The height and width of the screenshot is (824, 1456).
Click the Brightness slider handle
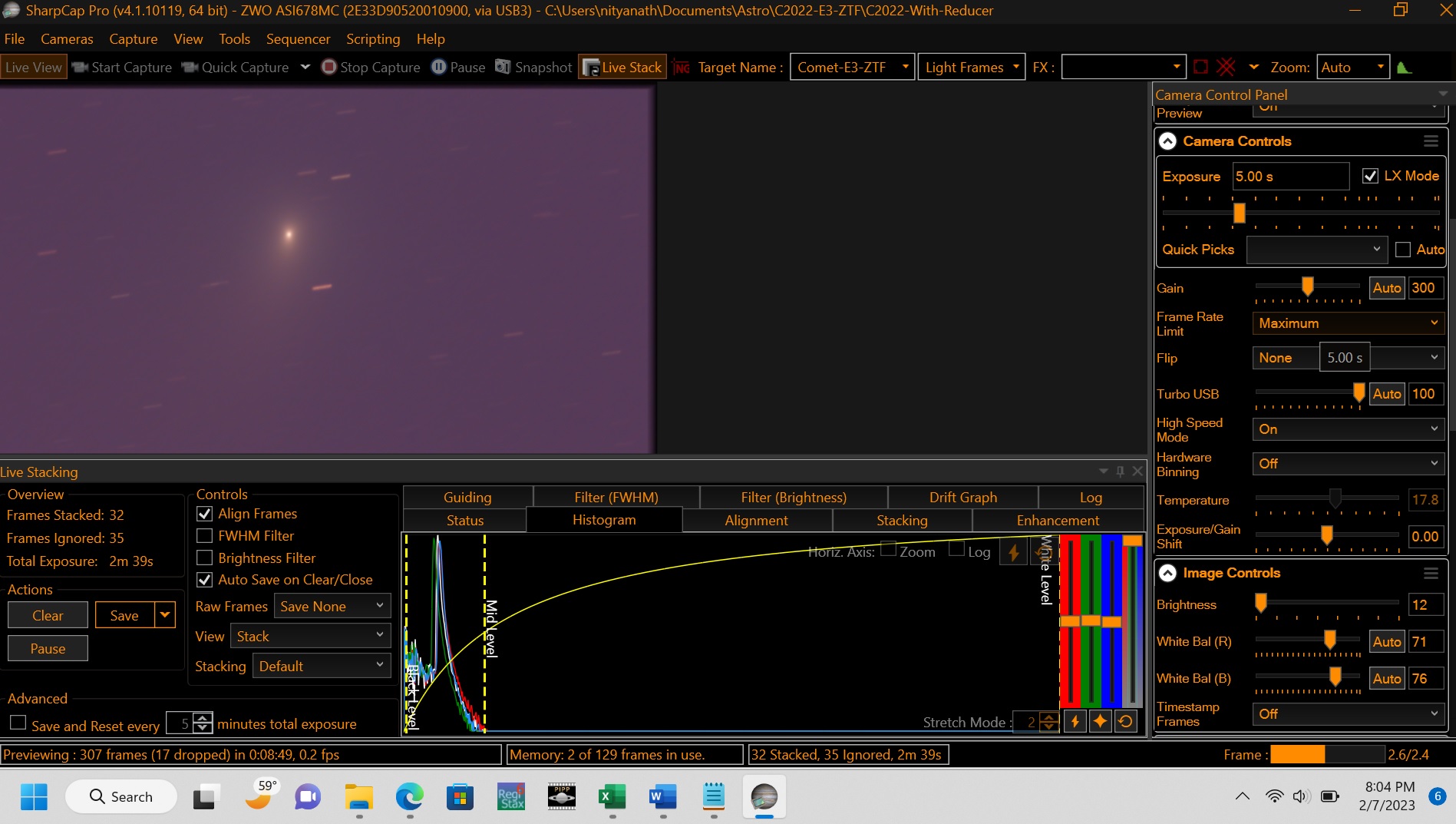point(1260,603)
